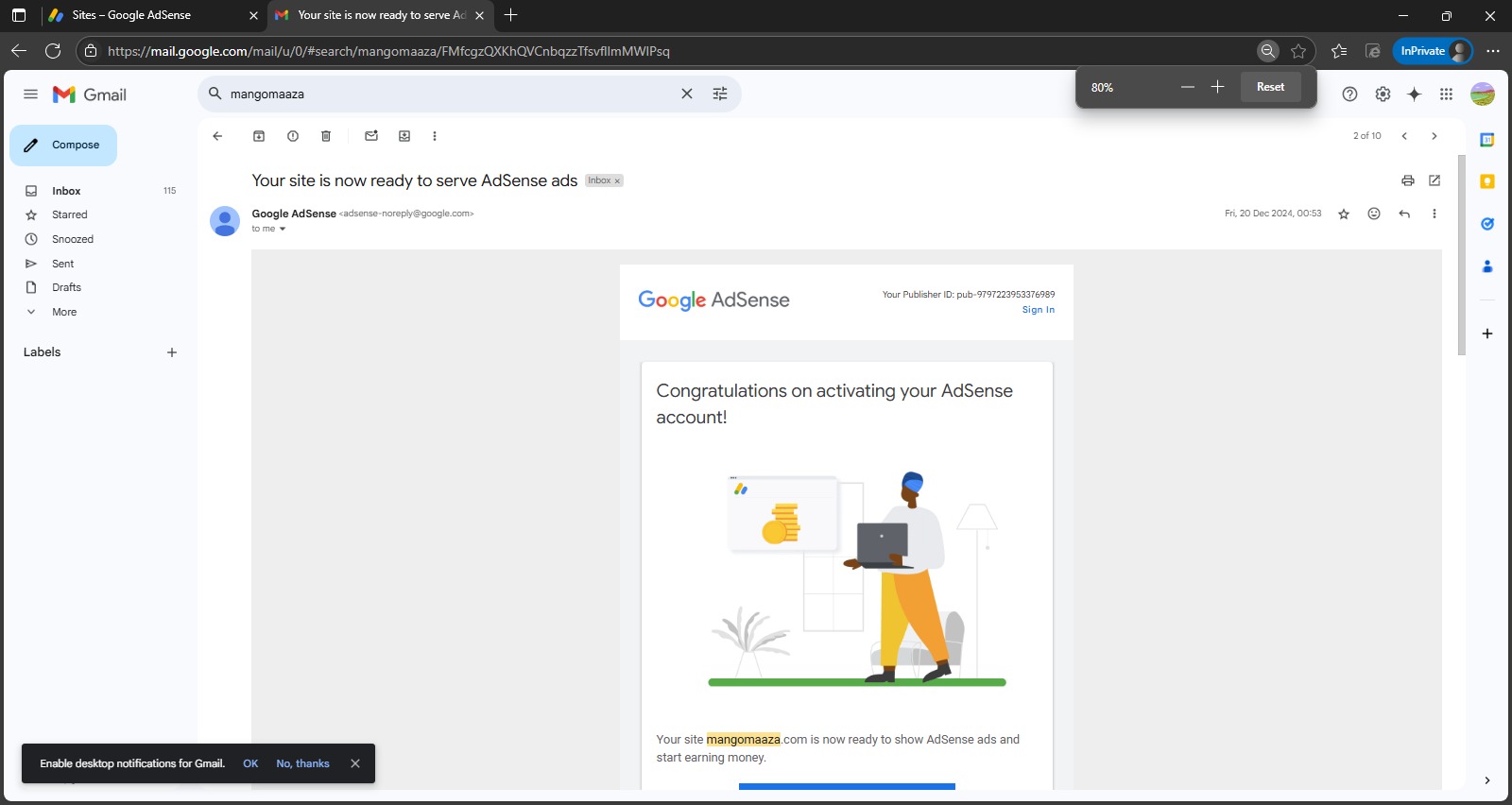Reset the browser zoom level

1271,87
